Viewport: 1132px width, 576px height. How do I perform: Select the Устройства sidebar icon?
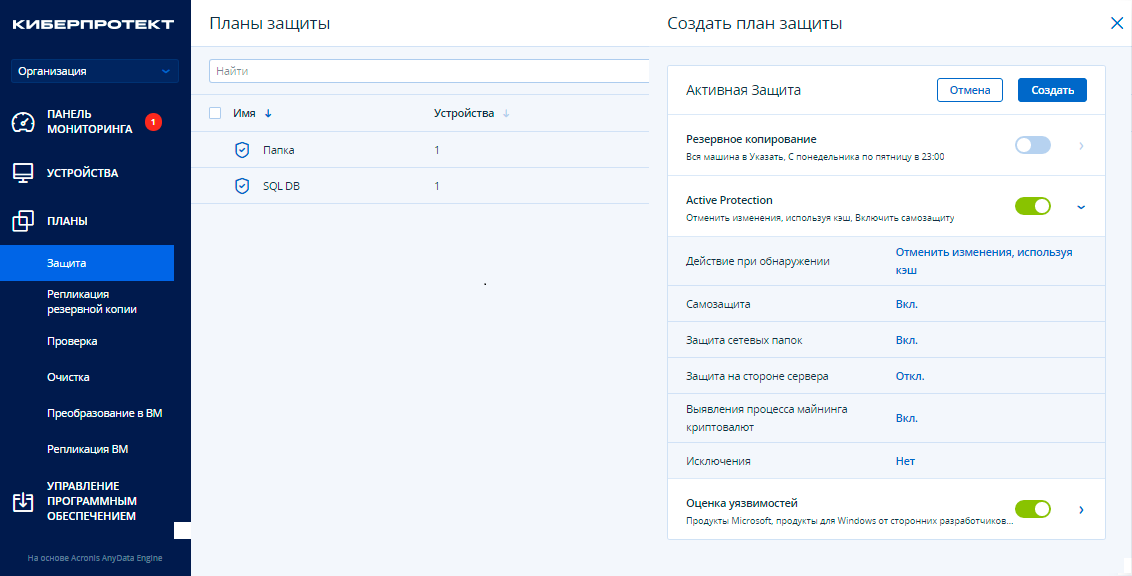tap(22, 172)
